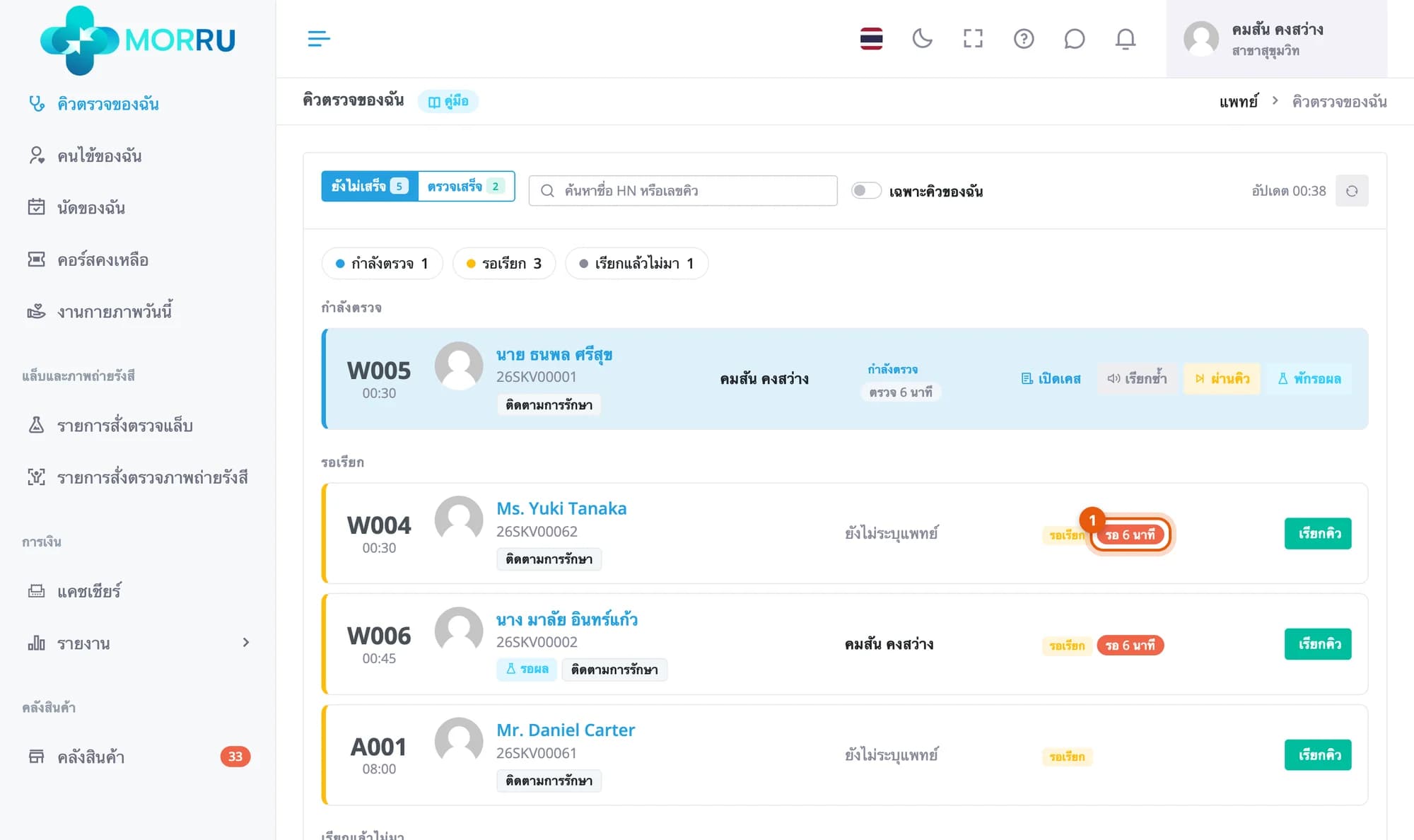Image resolution: width=1414 pixels, height=840 pixels.
Task: Switch to the ตรวจเสร็จ tab
Action: 466,186
